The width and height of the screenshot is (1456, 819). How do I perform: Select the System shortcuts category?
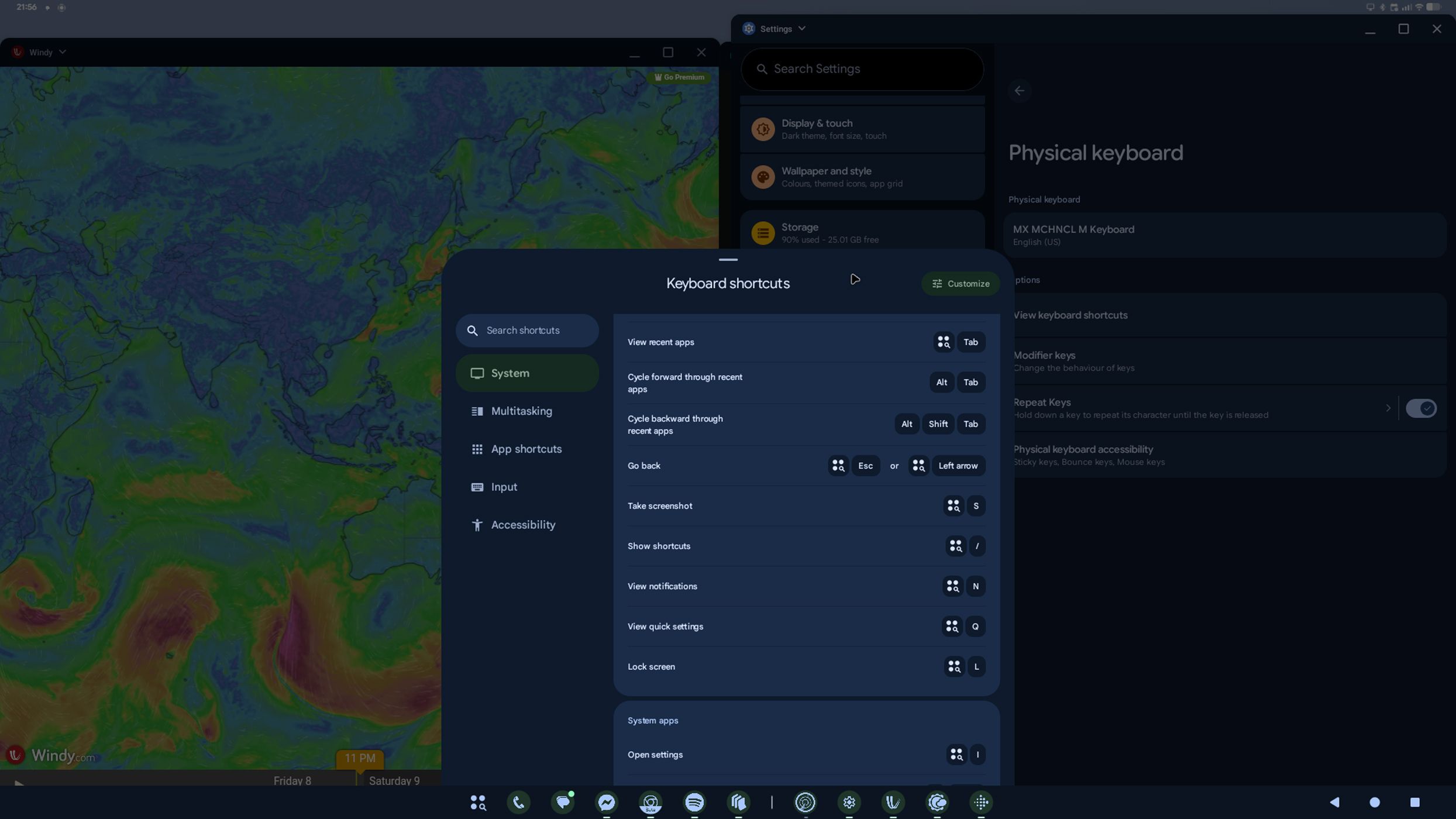pos(527,373)
